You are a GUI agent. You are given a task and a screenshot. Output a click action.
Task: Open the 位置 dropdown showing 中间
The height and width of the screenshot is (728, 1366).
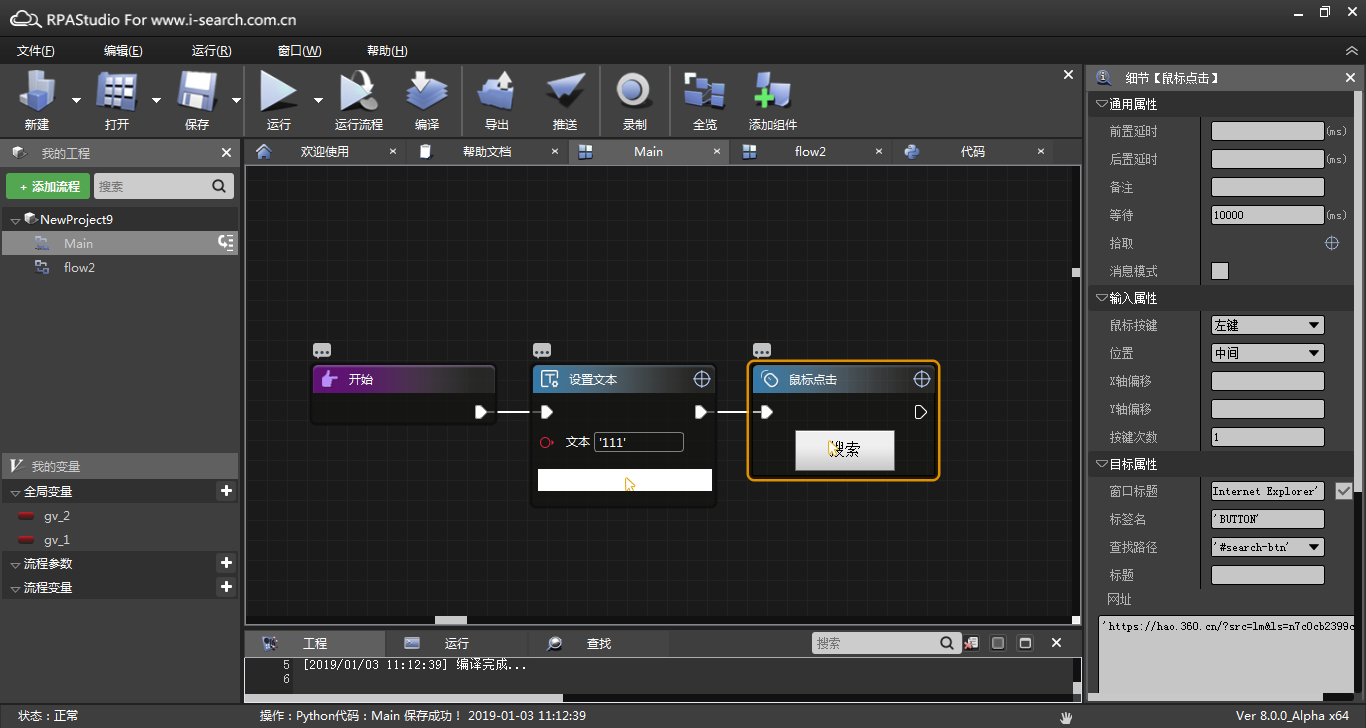coord(1267,353)
